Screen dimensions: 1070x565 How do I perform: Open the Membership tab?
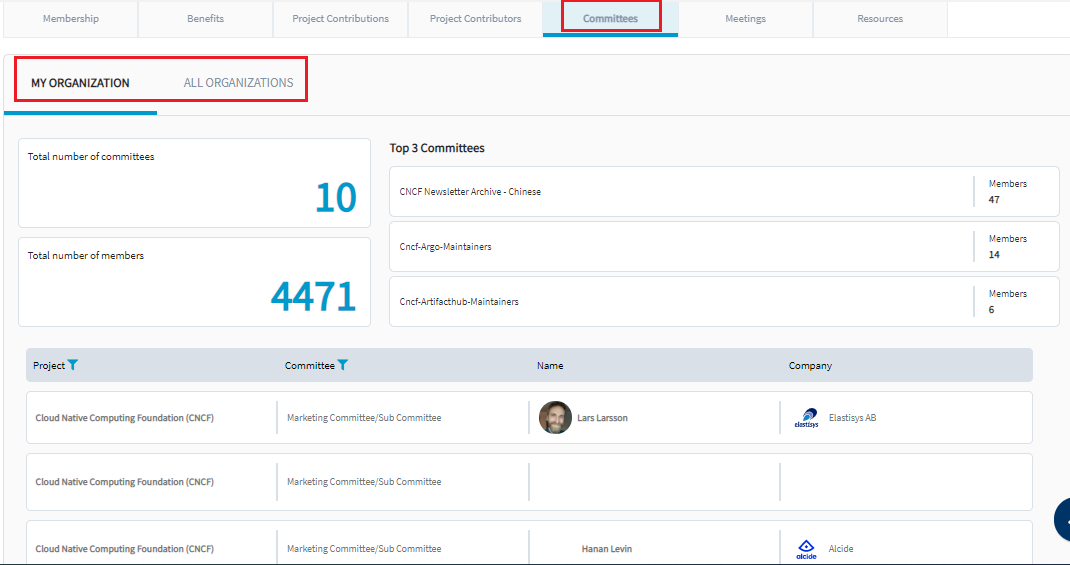(x=71, y=18)
